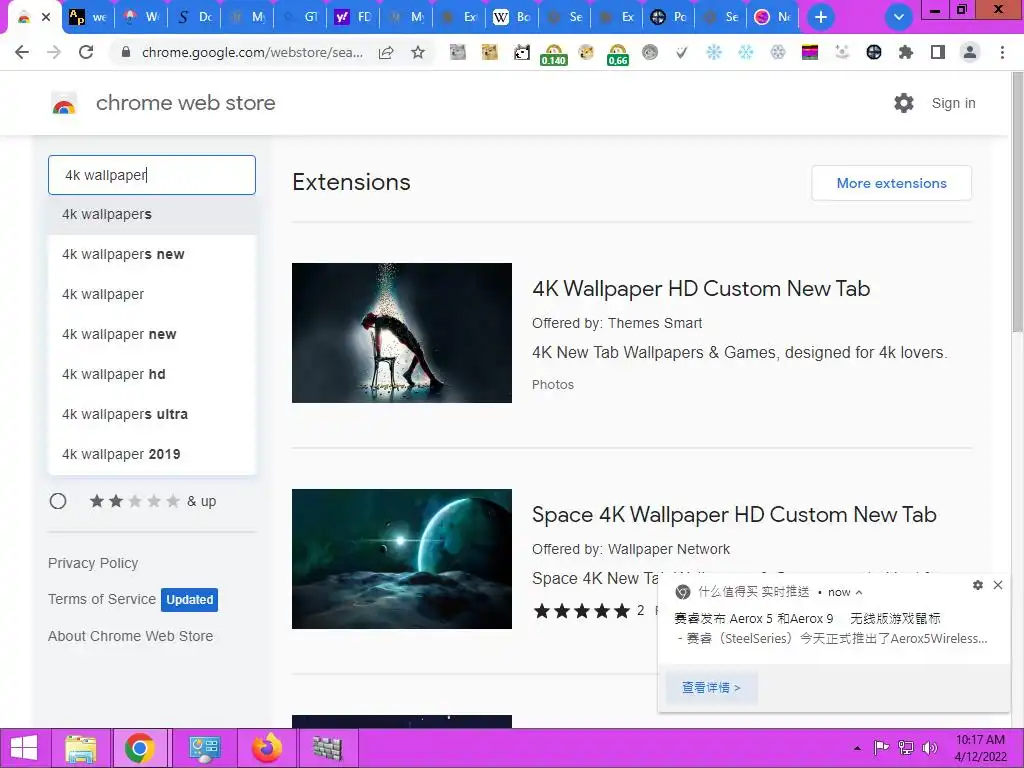Switch to the 'GT' tab
Screen dimensions: 1024x768
pyautogui.click(x=301, y=17)
